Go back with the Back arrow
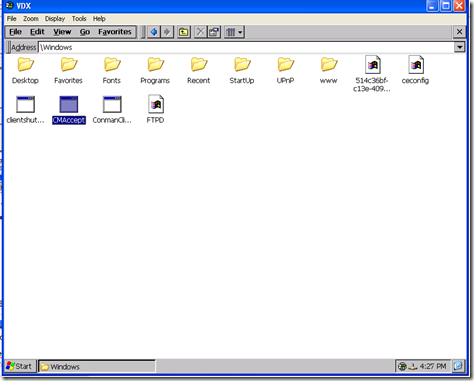The height and width of the screenshot is (381, 474). click(154, 32)
